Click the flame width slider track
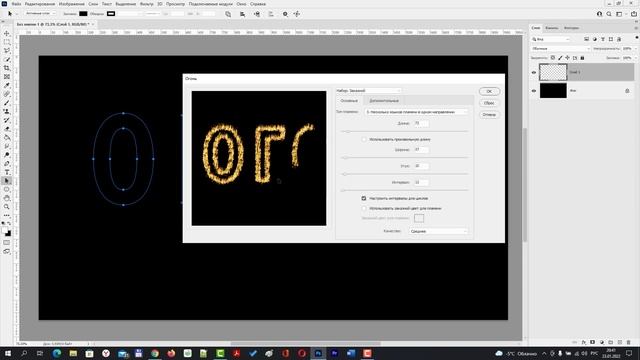This screenshot has width=640, height=360. coord(405,158)
